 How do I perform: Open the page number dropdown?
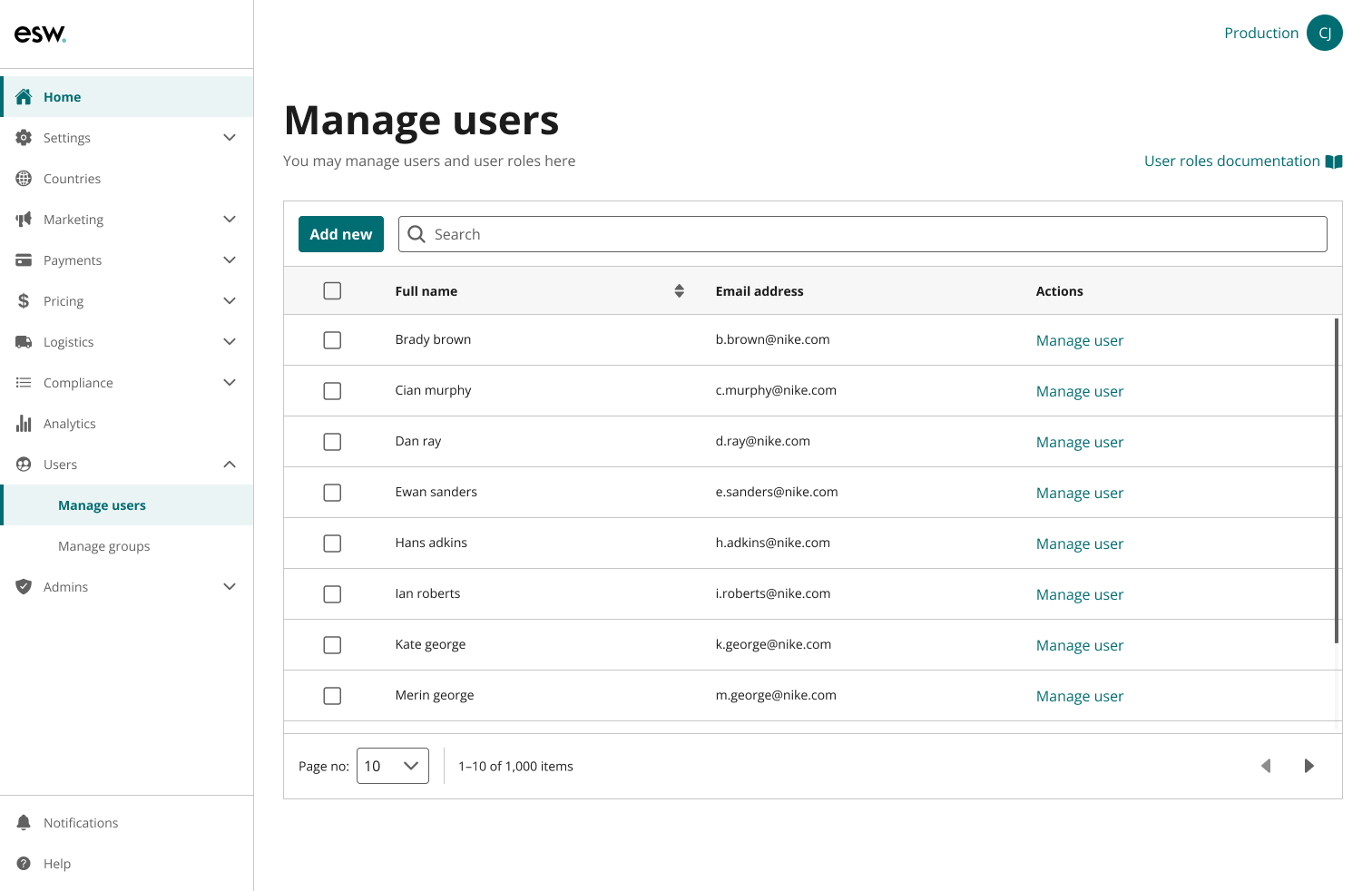(x=392, y=766)
